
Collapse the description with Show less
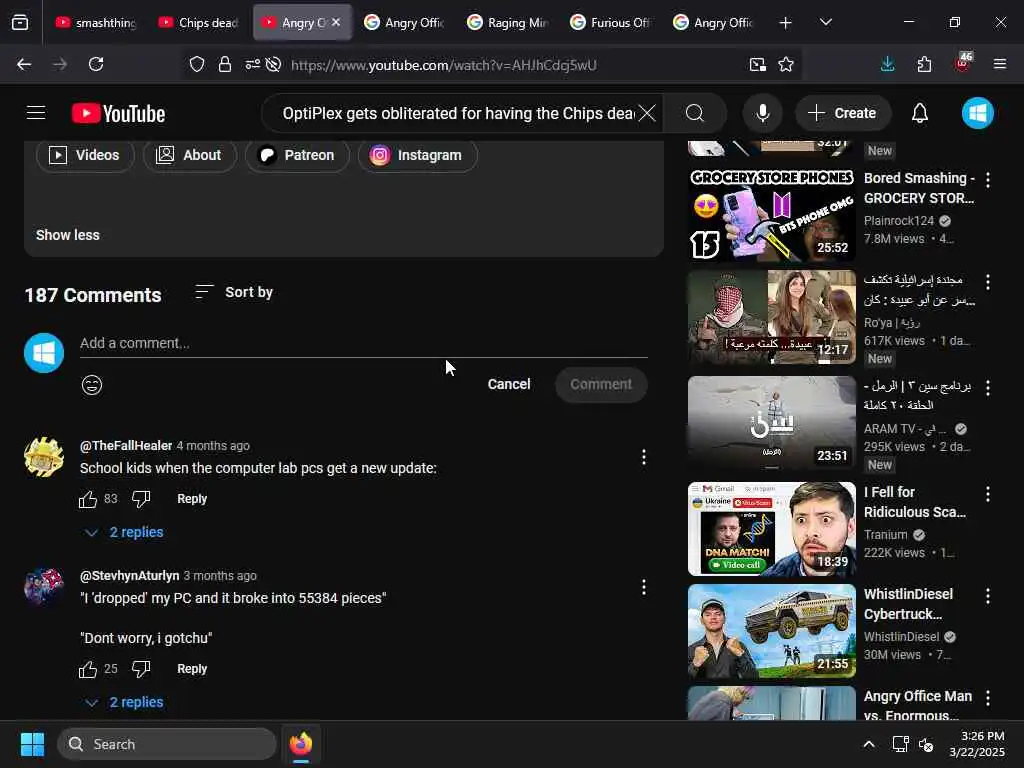[x=68, y=235]
